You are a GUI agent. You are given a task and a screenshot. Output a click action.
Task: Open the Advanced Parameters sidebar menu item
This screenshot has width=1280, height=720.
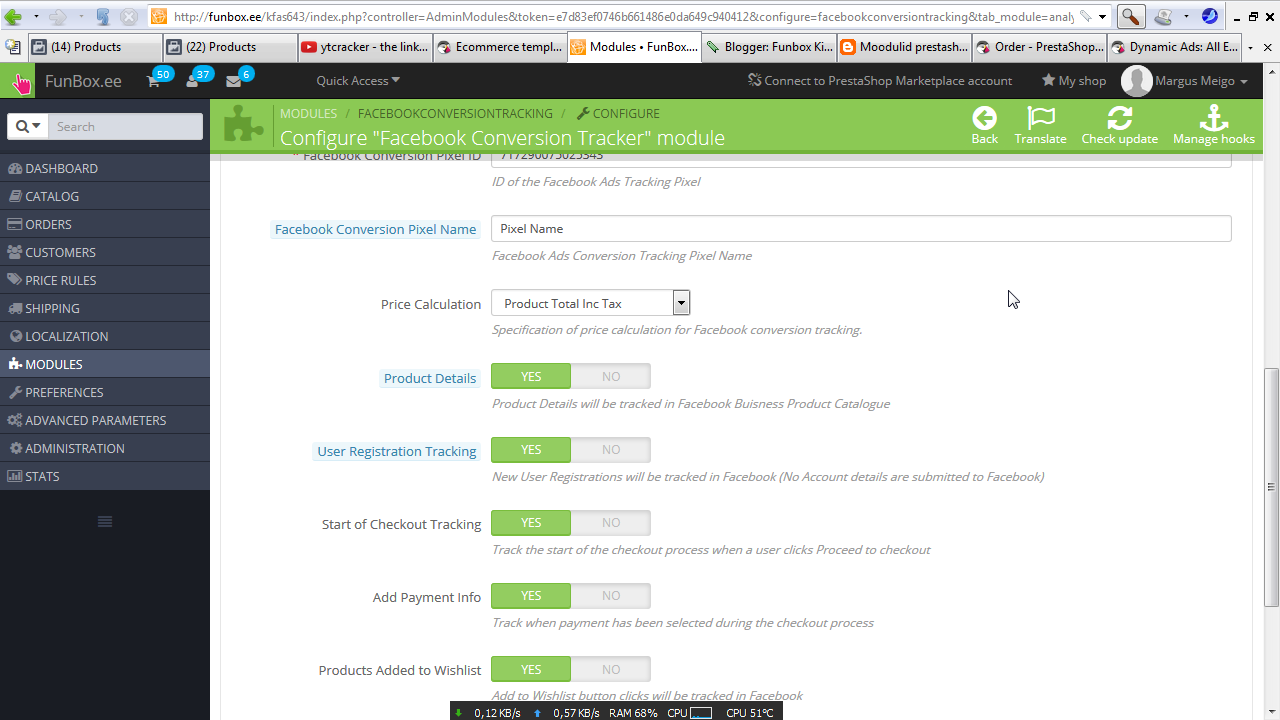coord(105,420)
